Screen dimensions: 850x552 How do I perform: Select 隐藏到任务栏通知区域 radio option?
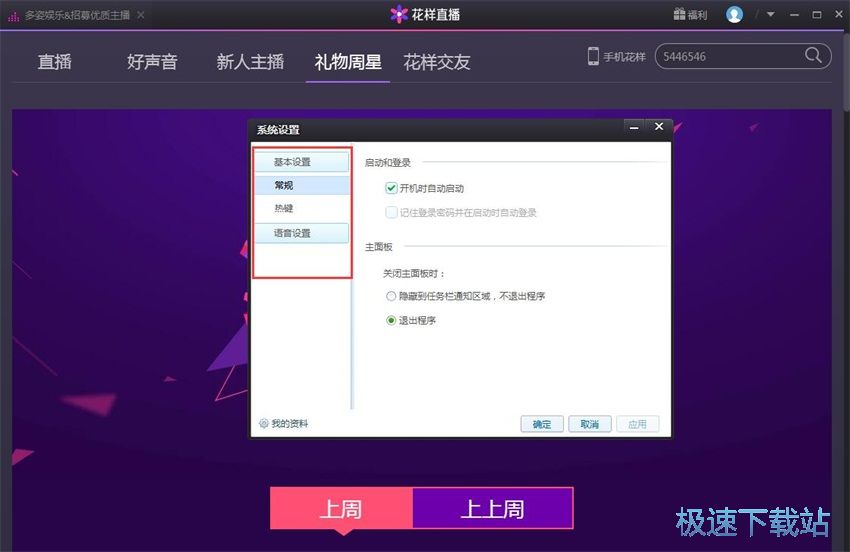(391, 296)
